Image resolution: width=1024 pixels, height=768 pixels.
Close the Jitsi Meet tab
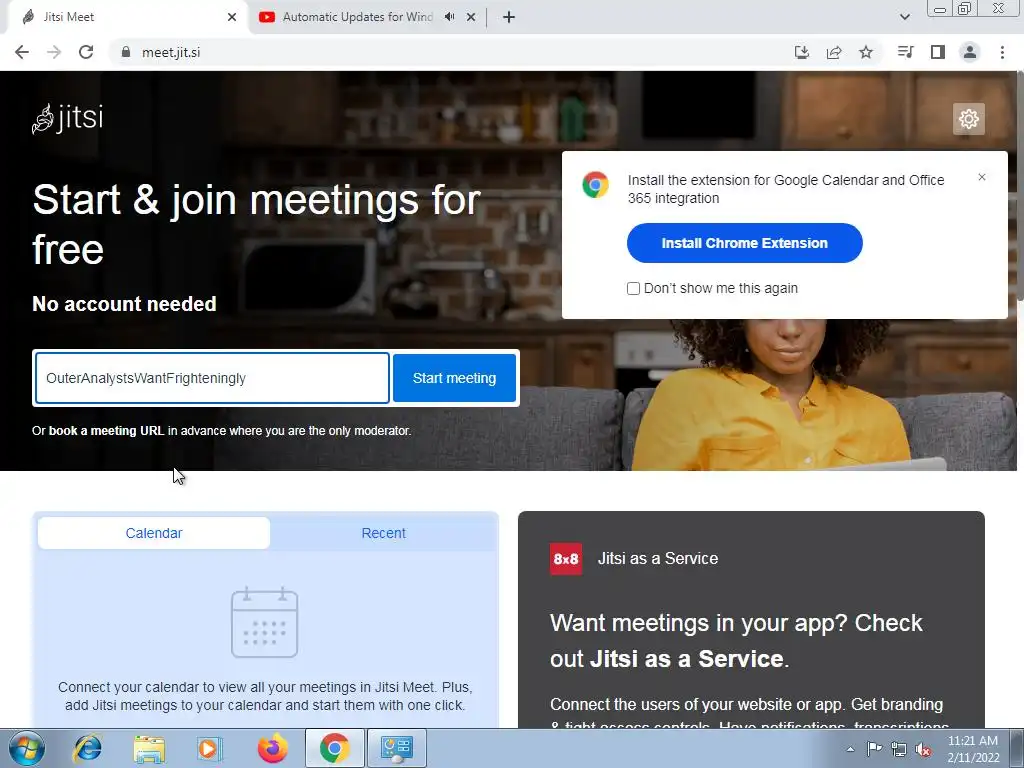pyautogui.click(x=232, y=17)
